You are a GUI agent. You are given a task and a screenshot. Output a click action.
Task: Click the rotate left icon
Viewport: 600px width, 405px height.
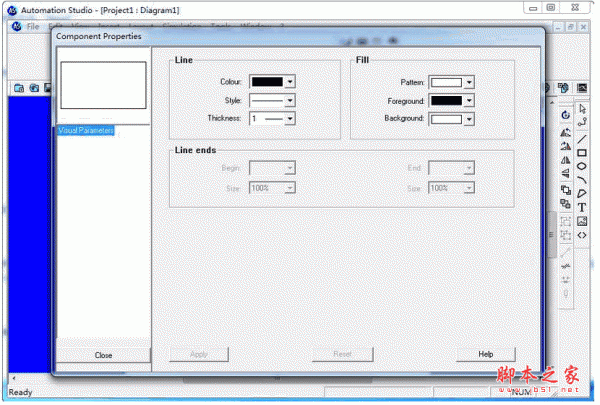point(566,132)
